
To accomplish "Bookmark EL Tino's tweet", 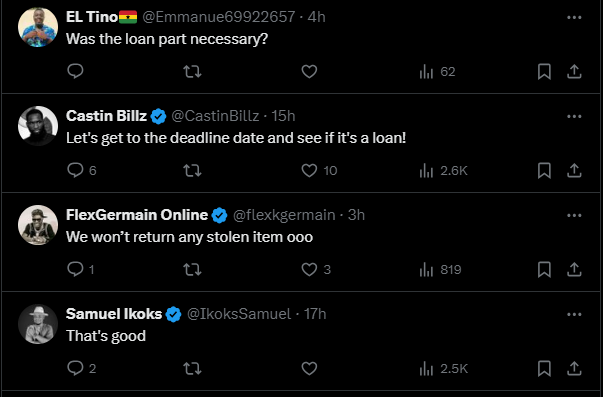I will point(544,72).
